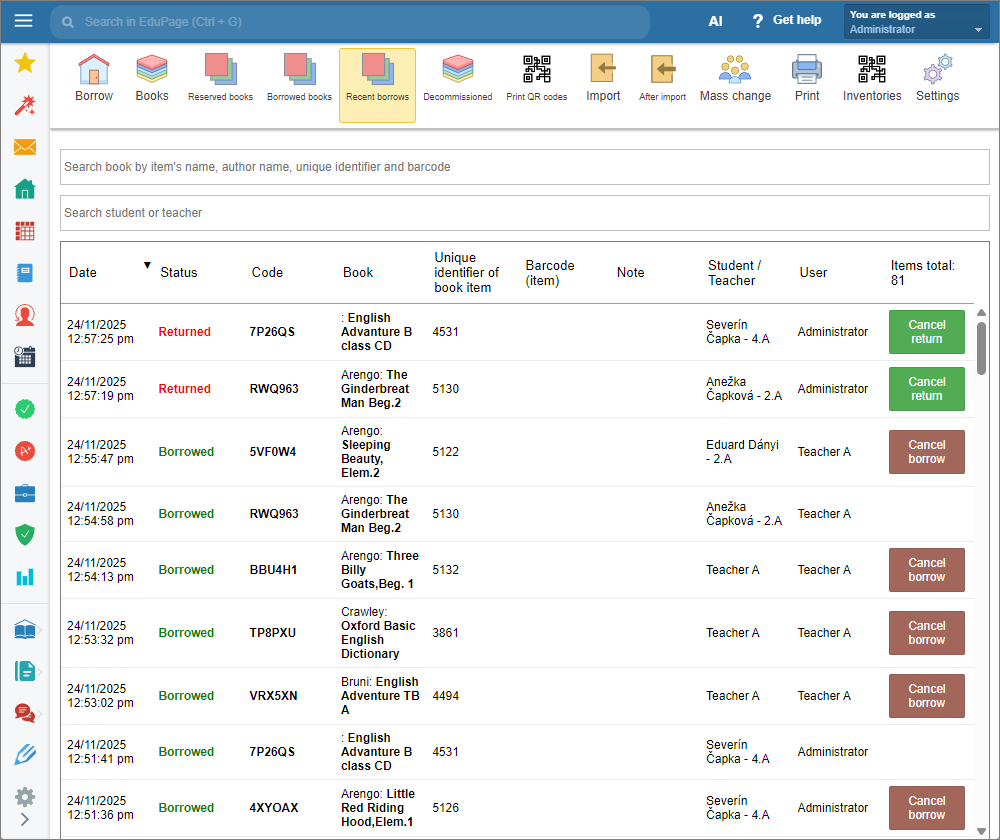Screen dimensions: 1000x840
Task: Click the Get help link
Action: pos(786,21)
